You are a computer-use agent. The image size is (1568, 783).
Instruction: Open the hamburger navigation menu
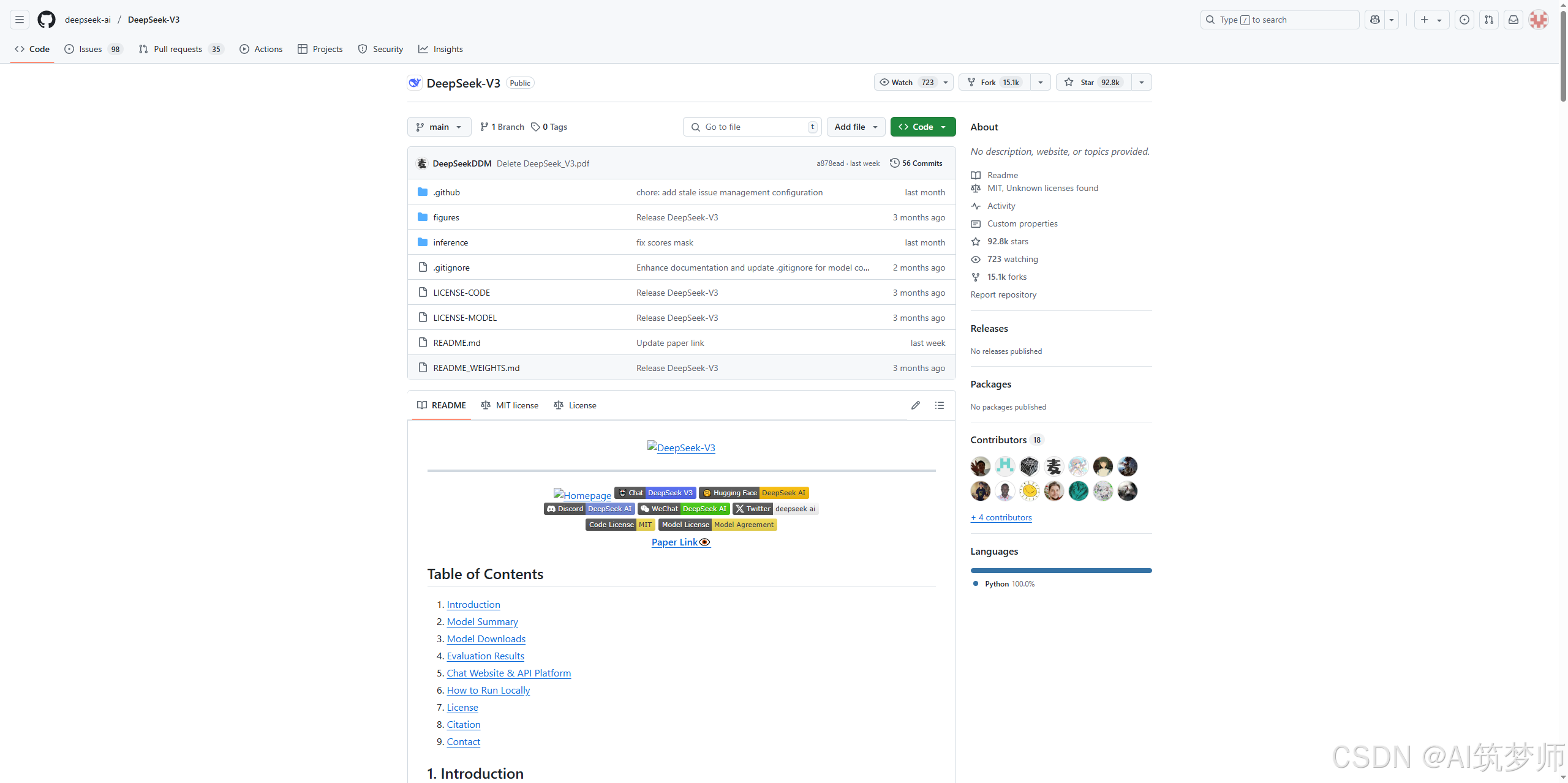[20, 20]
